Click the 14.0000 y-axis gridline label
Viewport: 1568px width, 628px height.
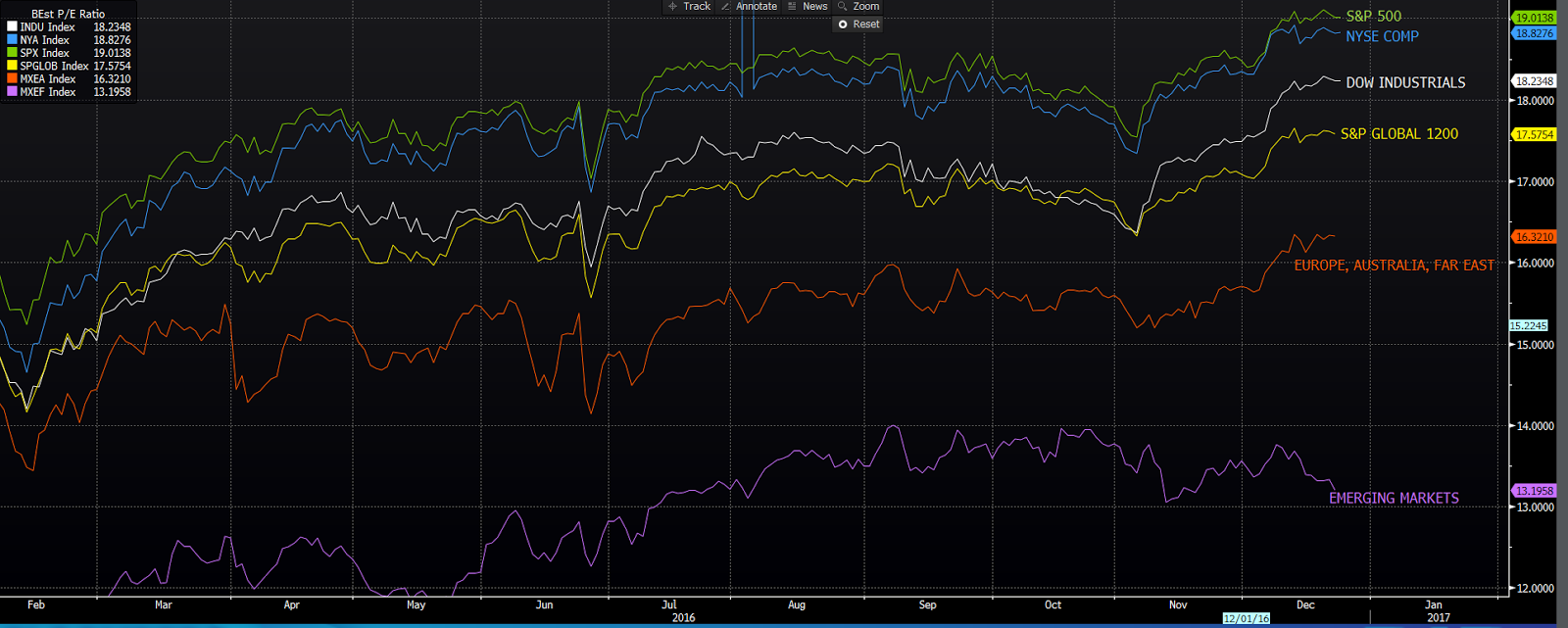[x=1536, y=426]
